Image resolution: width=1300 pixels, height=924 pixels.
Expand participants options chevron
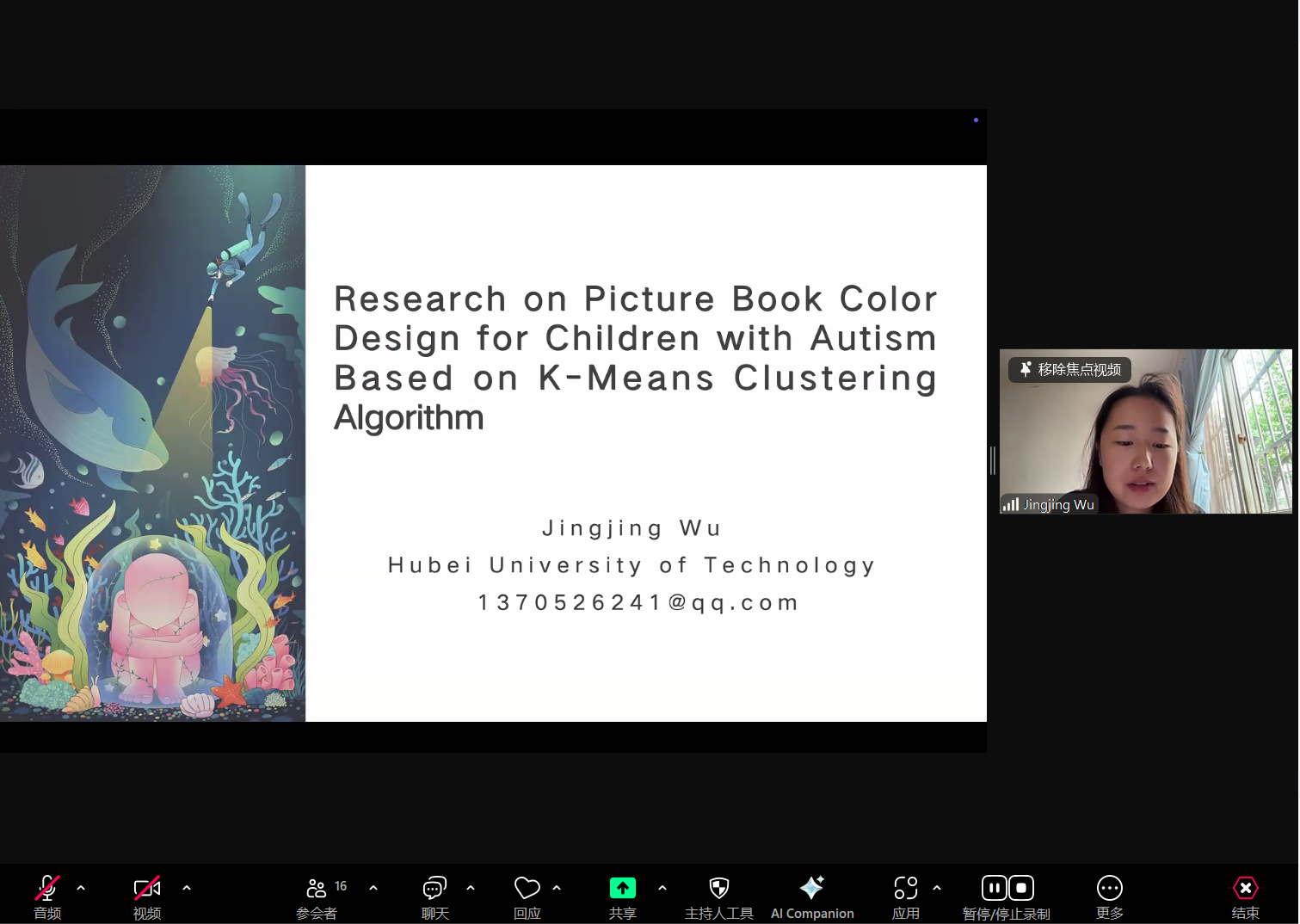tap(373, 887)
